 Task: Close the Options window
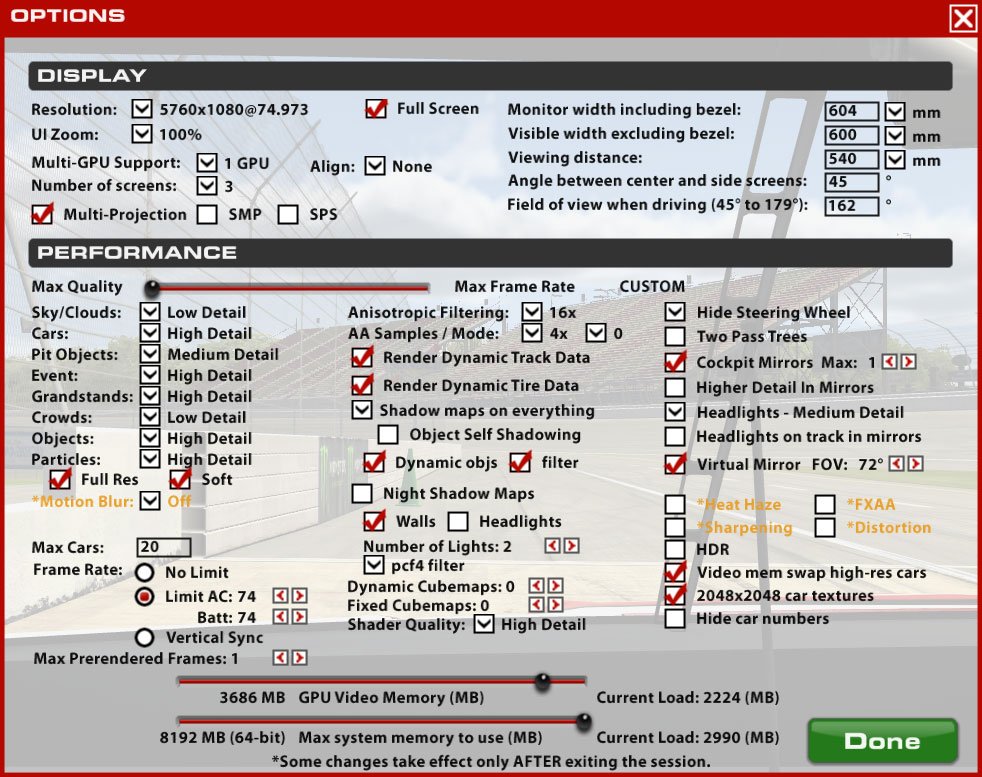point(962,18)
